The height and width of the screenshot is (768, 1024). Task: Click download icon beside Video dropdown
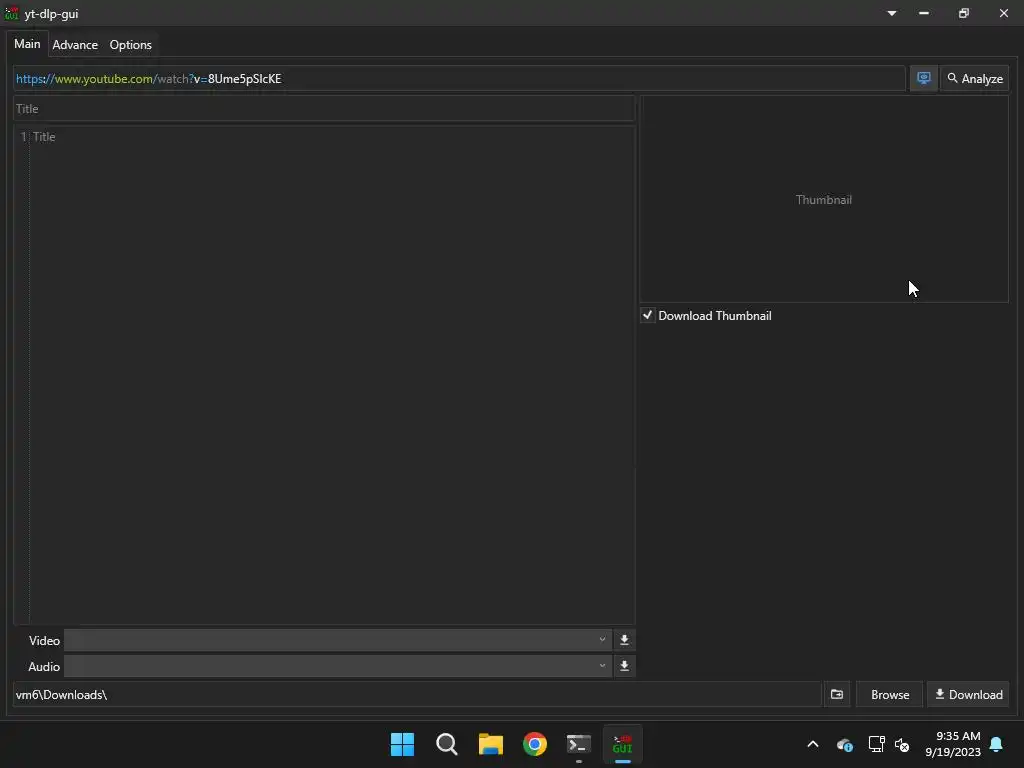624,640
